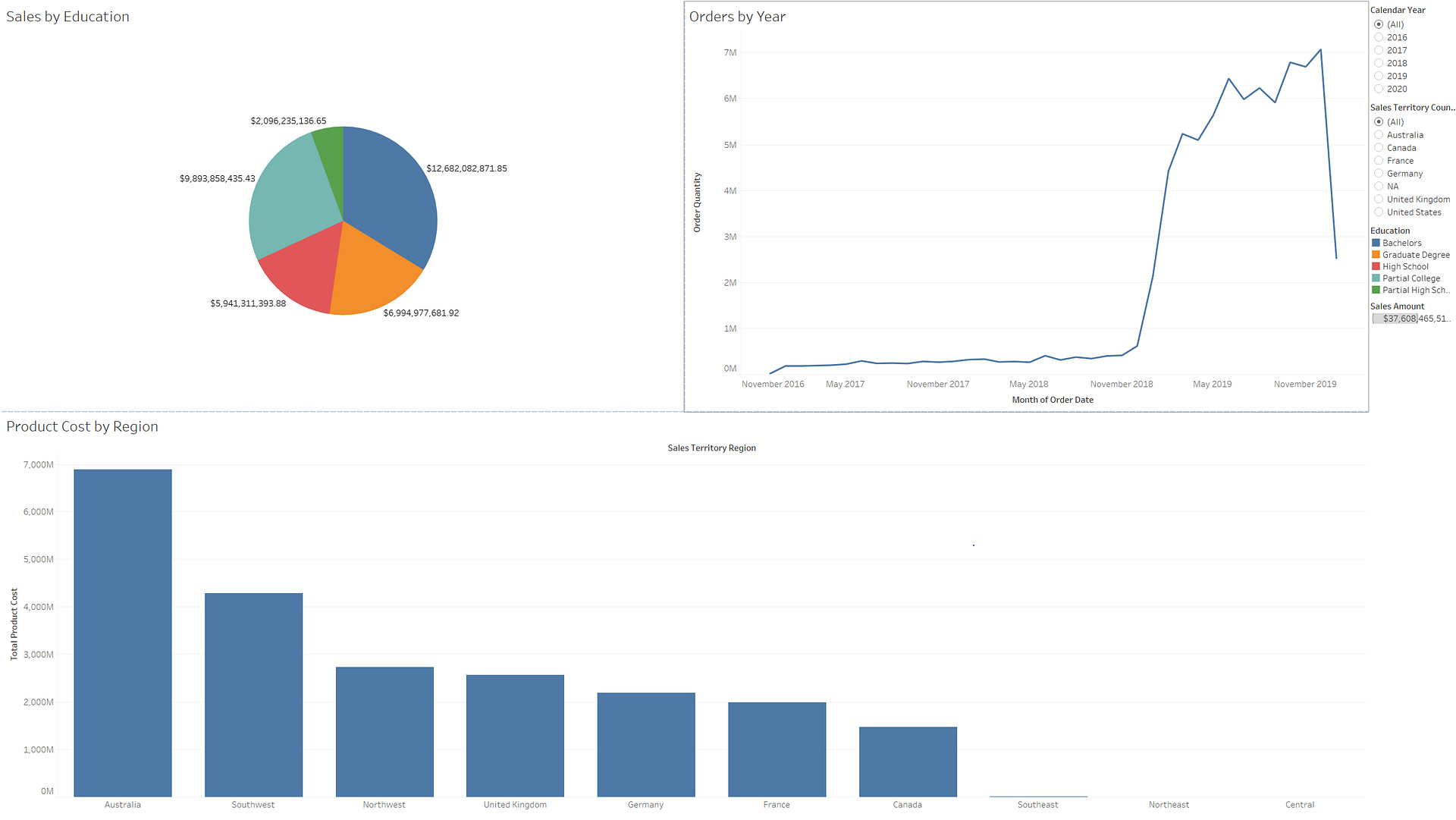Viewport: 1456px width, 820px height.
Task: Select the High School red legend swatch
Action: point(1376,266)
